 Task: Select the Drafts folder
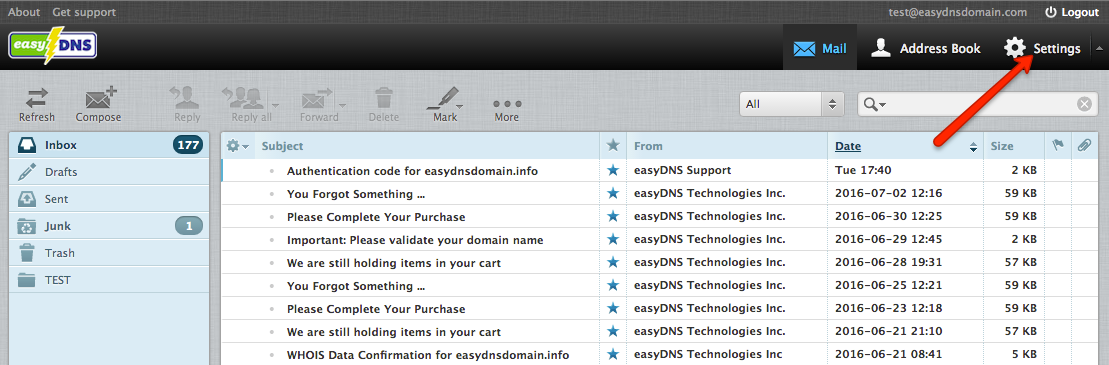coord(109,172)
